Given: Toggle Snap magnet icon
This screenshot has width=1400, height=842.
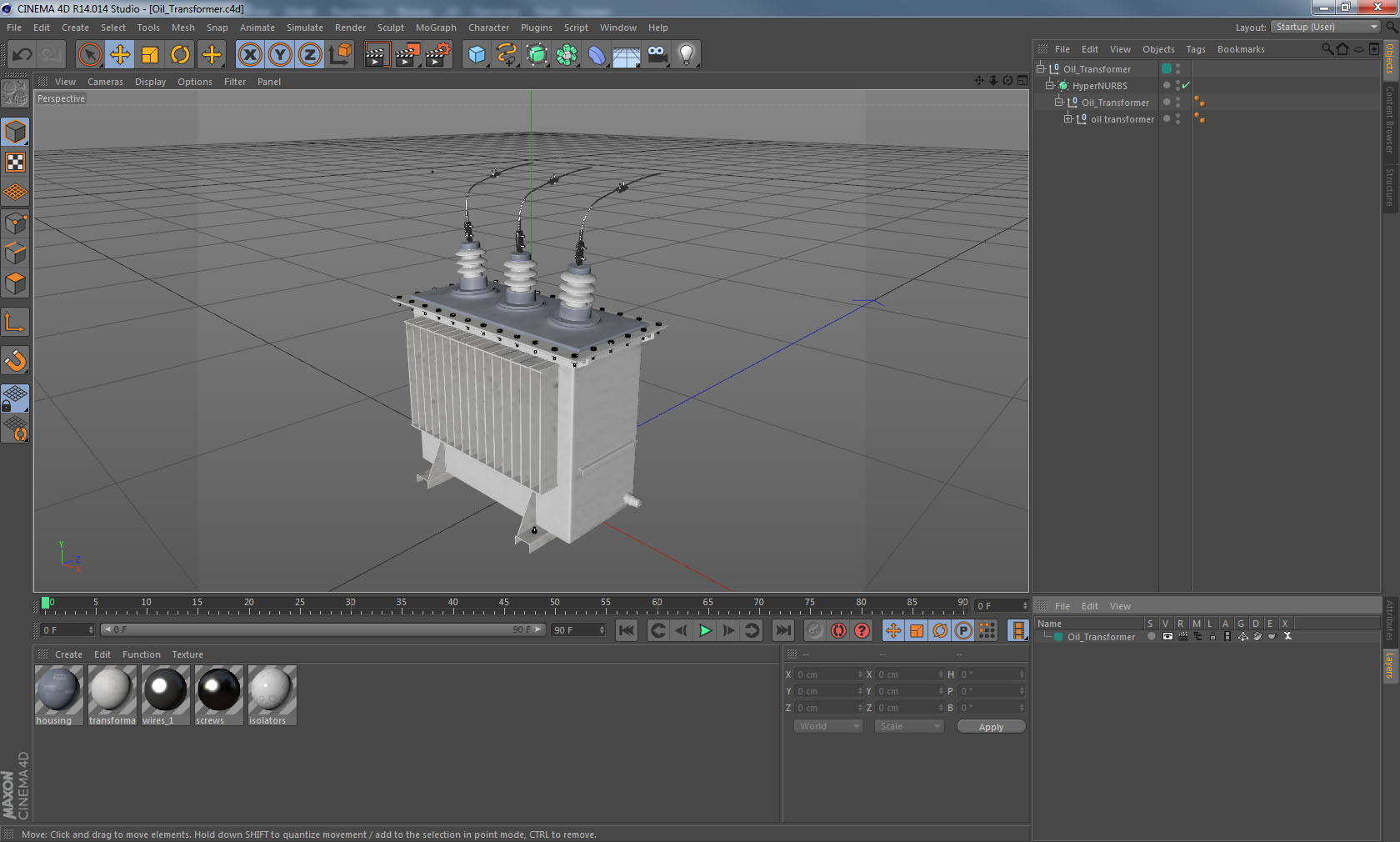Looking at the screenshot, I should pos(15,360).
